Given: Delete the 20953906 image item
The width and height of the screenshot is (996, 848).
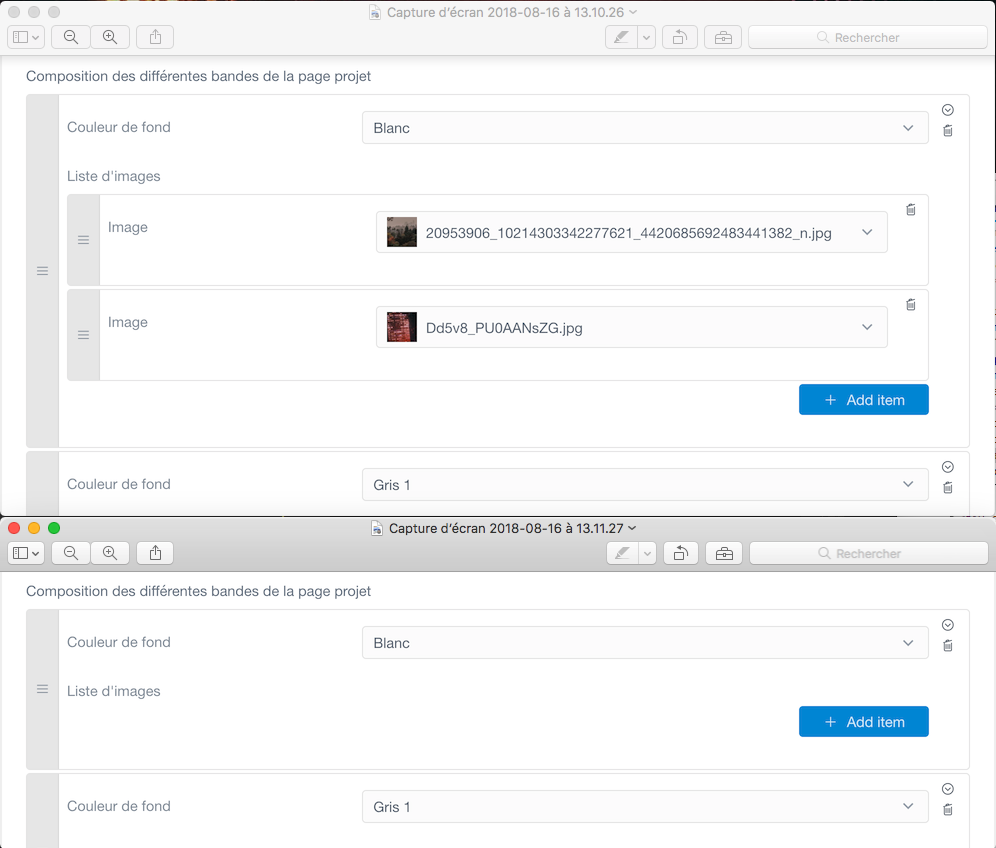Looking at the screenshot, I should tap(911, 210).
